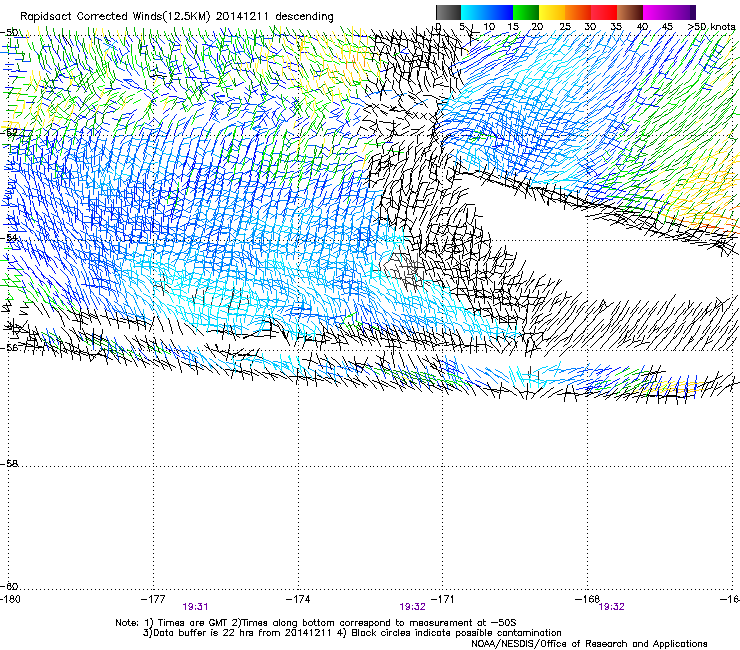Click the 19:32 time label near -171
Viewport: 740px width, 650px height.
tap(412, 607)
